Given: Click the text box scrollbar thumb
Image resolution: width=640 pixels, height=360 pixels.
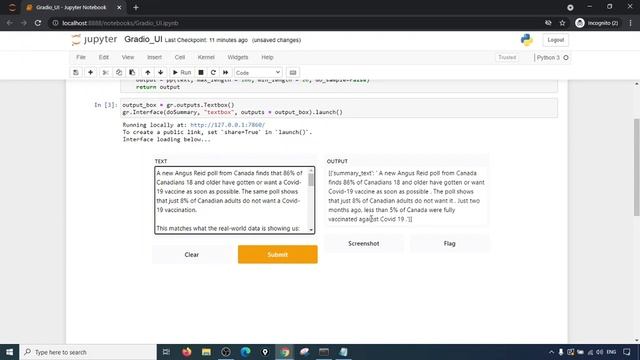Looking at the screenshot, I should [x=311, y=179].
